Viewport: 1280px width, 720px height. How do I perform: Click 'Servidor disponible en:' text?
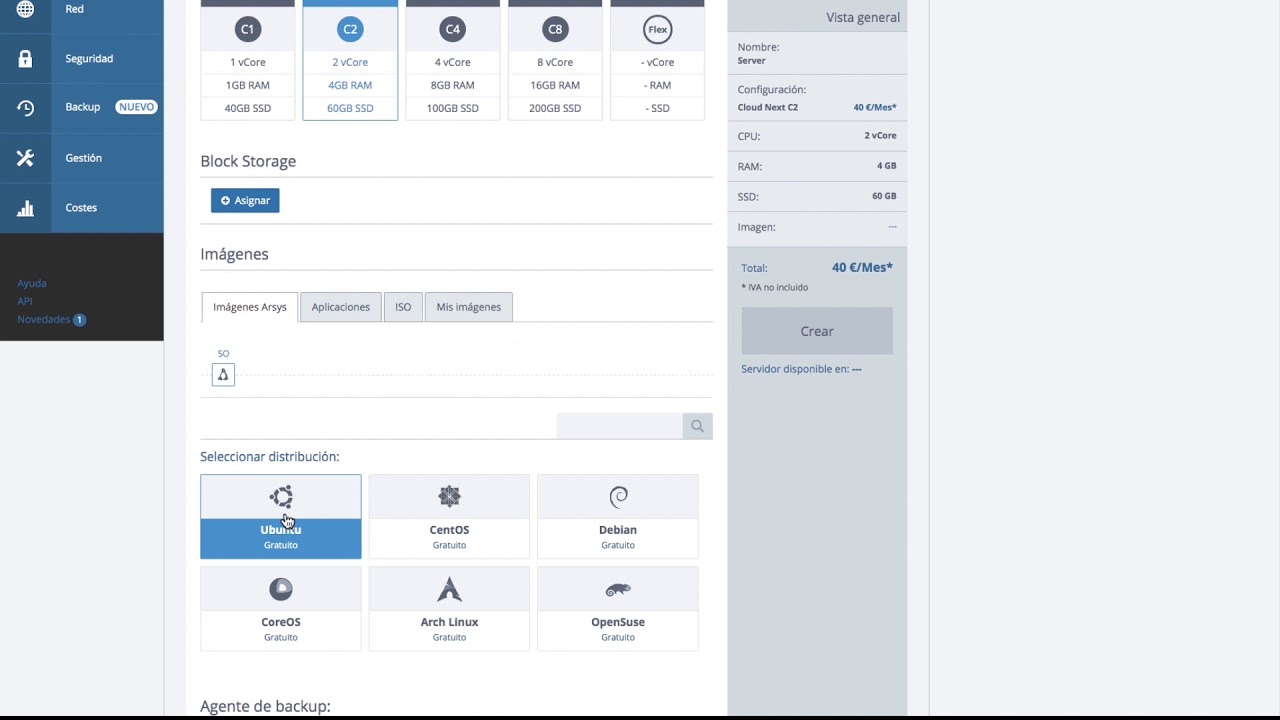(795, 369)
